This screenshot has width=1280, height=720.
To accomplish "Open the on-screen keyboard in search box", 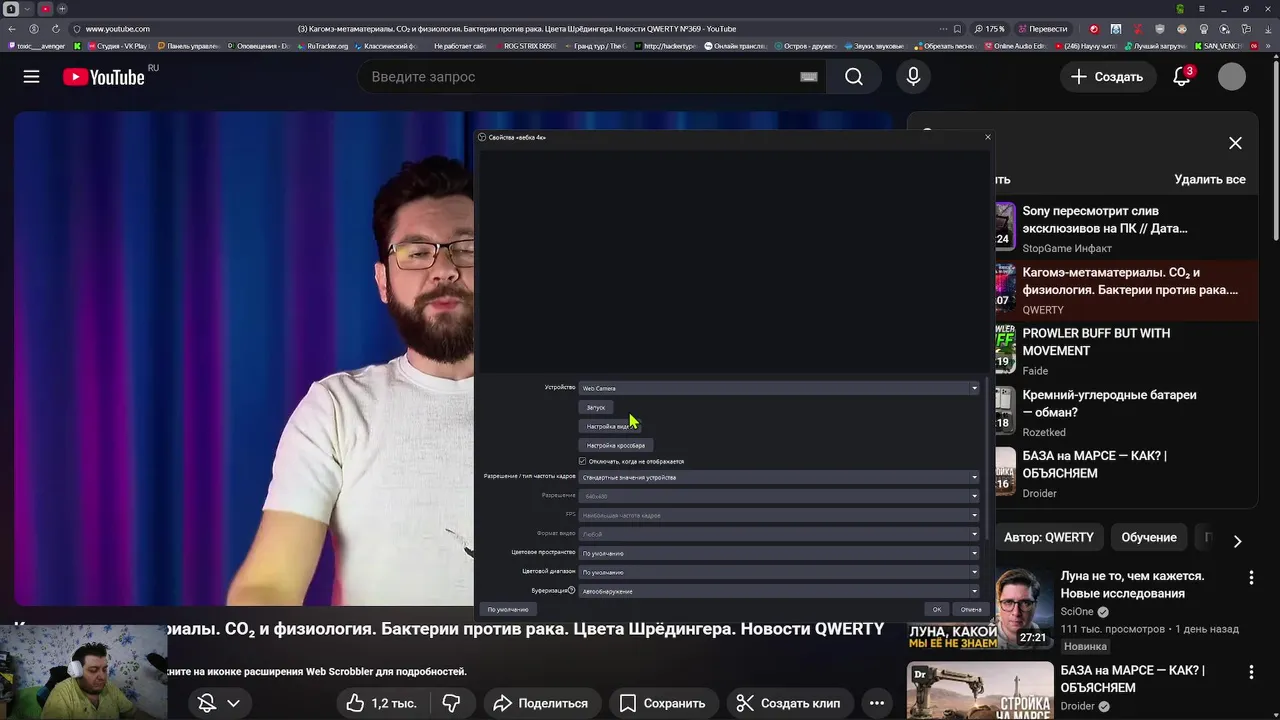I will [809, 77].
